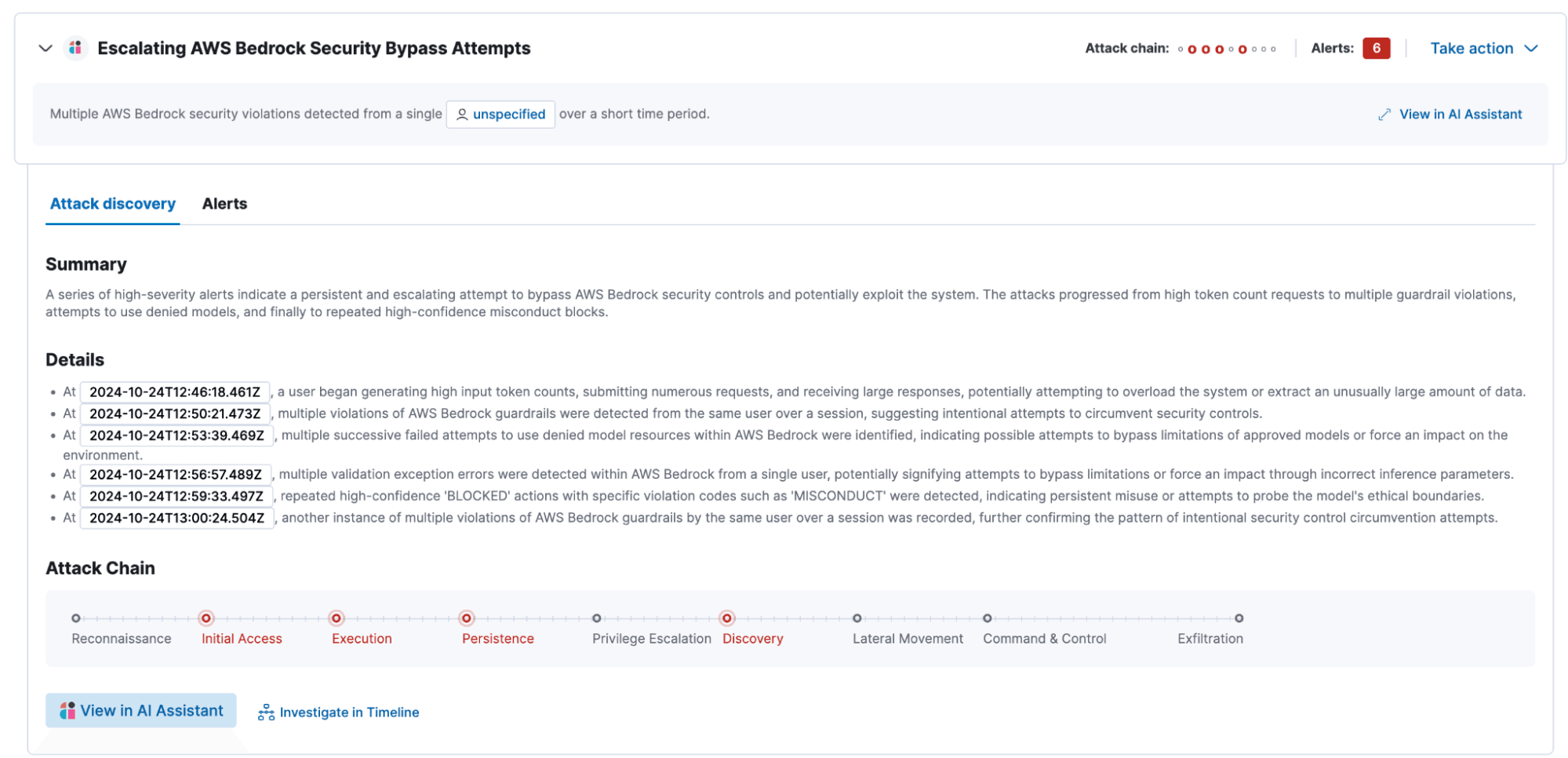
Task: Switch to the Attack discovery tab
Action: [x=113, y=204]
